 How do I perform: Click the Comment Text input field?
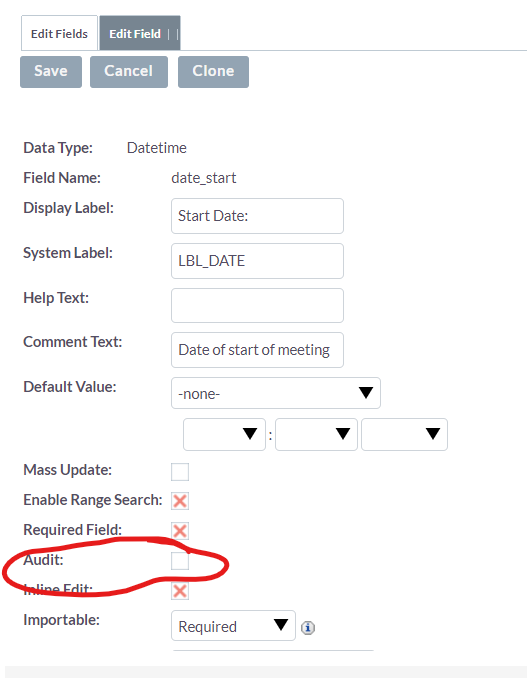click(257, 350)
